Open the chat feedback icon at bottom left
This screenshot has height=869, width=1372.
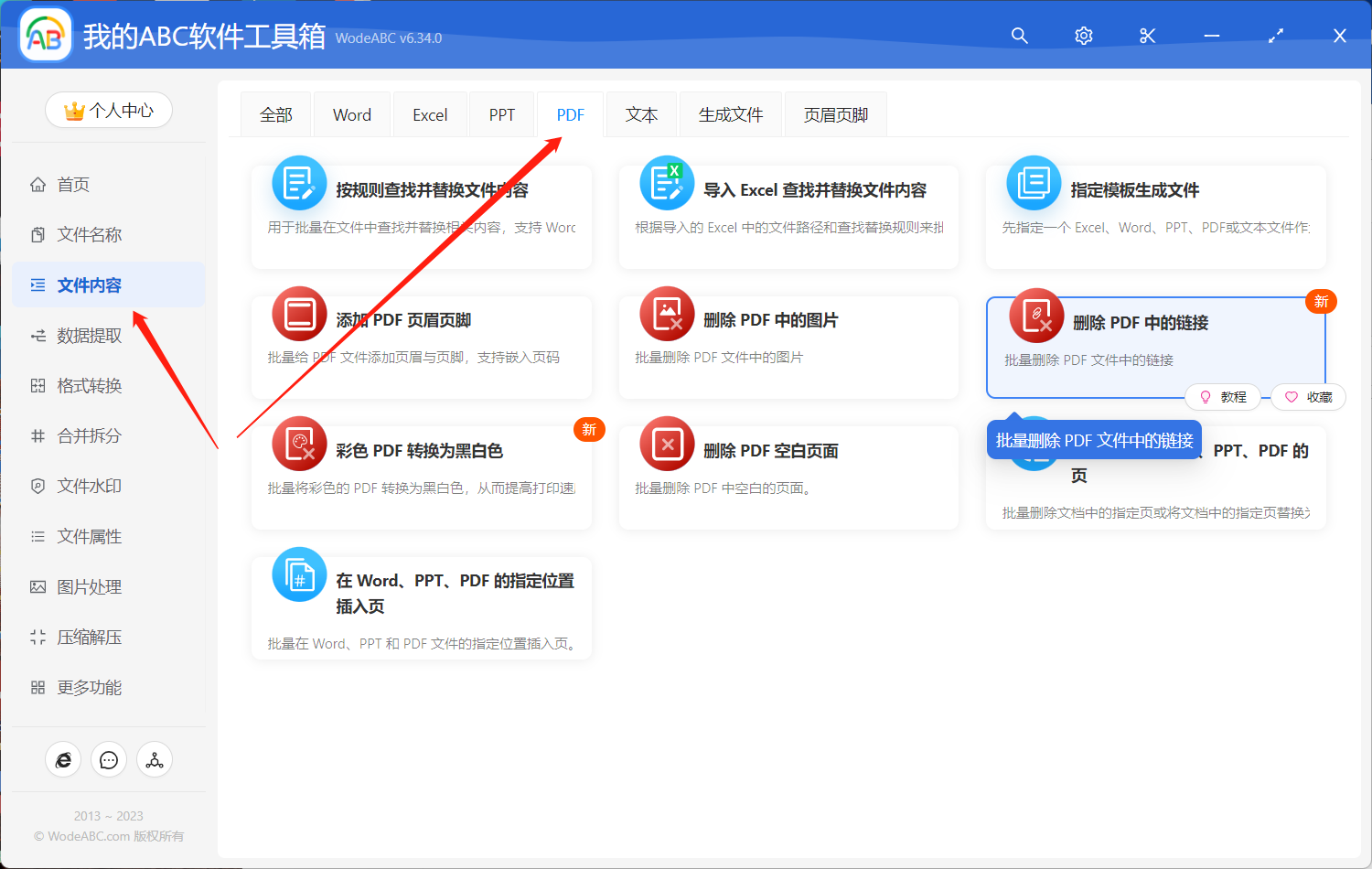pyautogui.click(x=109, y=759)
